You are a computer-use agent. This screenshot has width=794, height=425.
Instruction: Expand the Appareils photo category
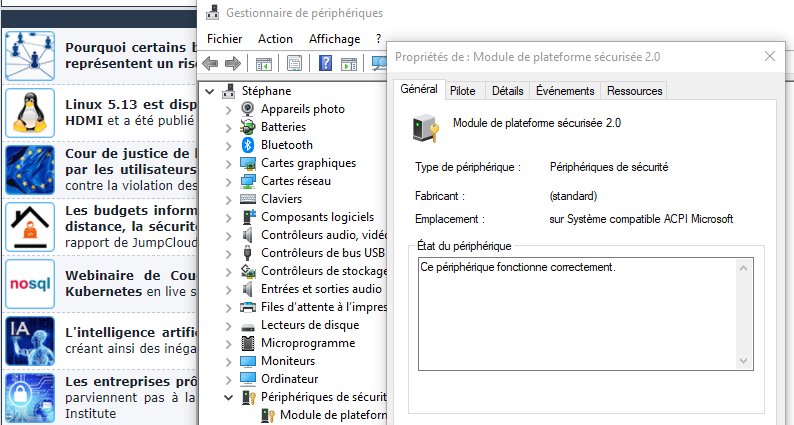pyautogui.click(x=229, y=109)
